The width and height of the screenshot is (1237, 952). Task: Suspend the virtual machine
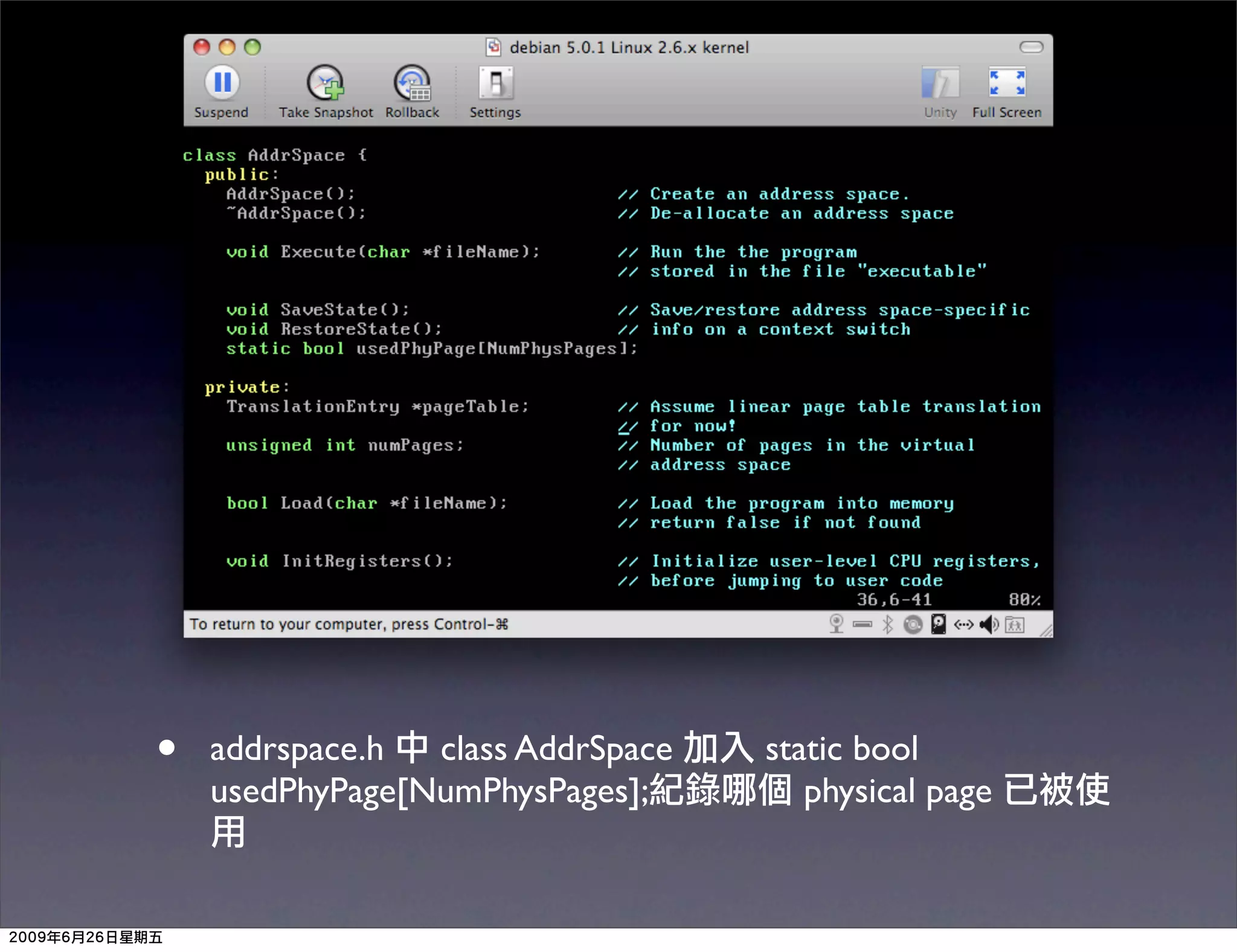(222, 83)
